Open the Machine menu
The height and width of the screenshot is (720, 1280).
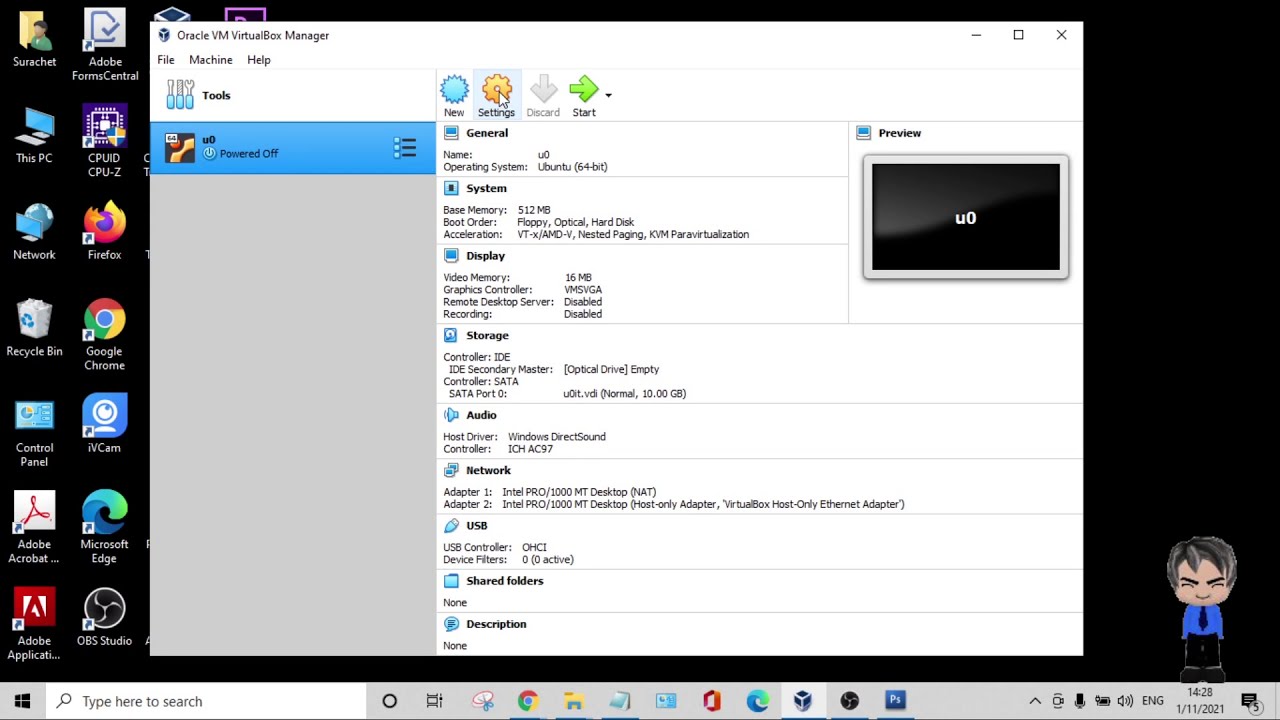(x=211, y=60)
